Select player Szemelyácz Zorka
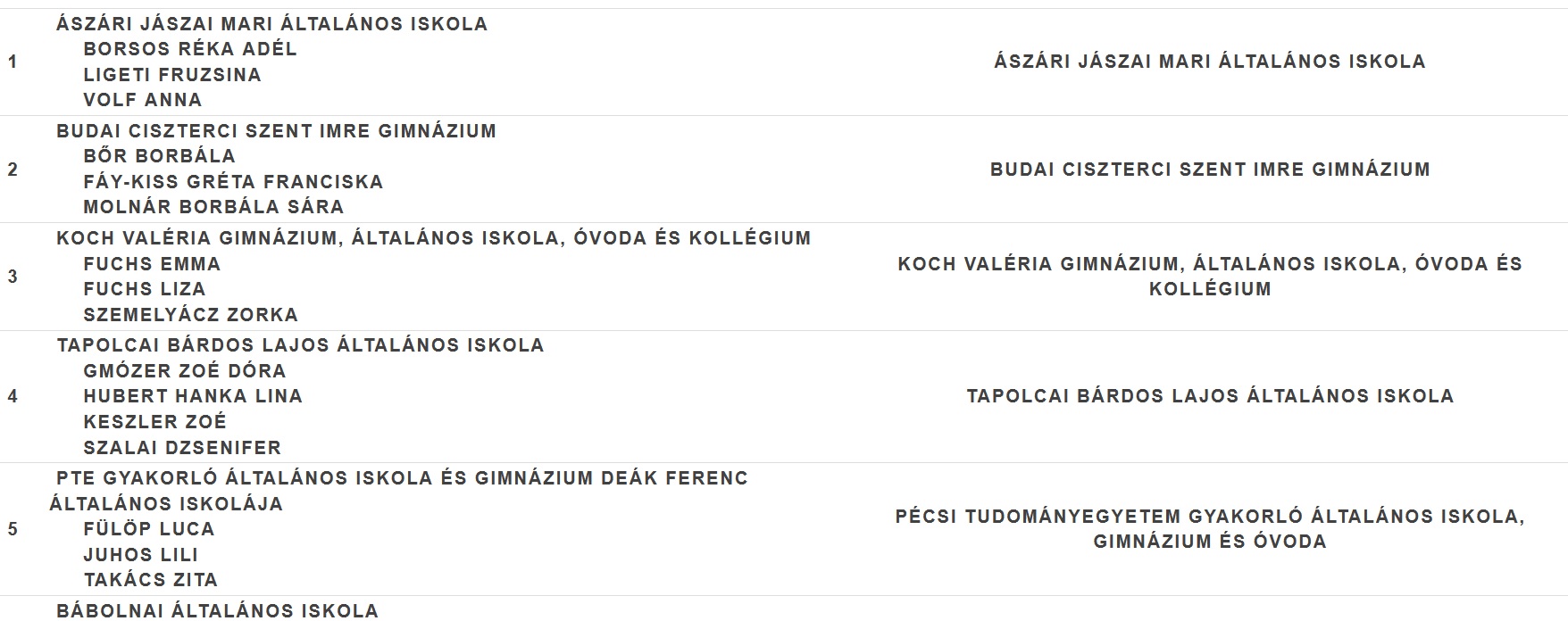Screen dimensions: 1568x621 point(191,315)
